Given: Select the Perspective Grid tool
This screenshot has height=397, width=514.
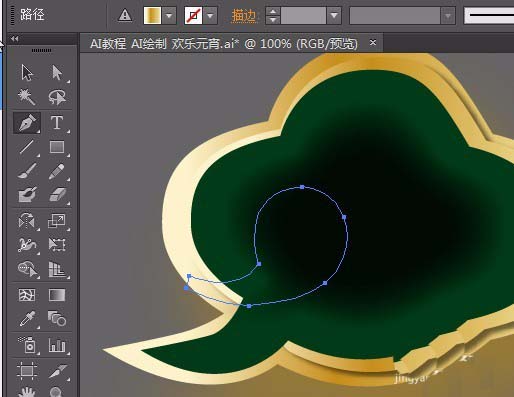Looking at the screenshot, I should (57, 269).
